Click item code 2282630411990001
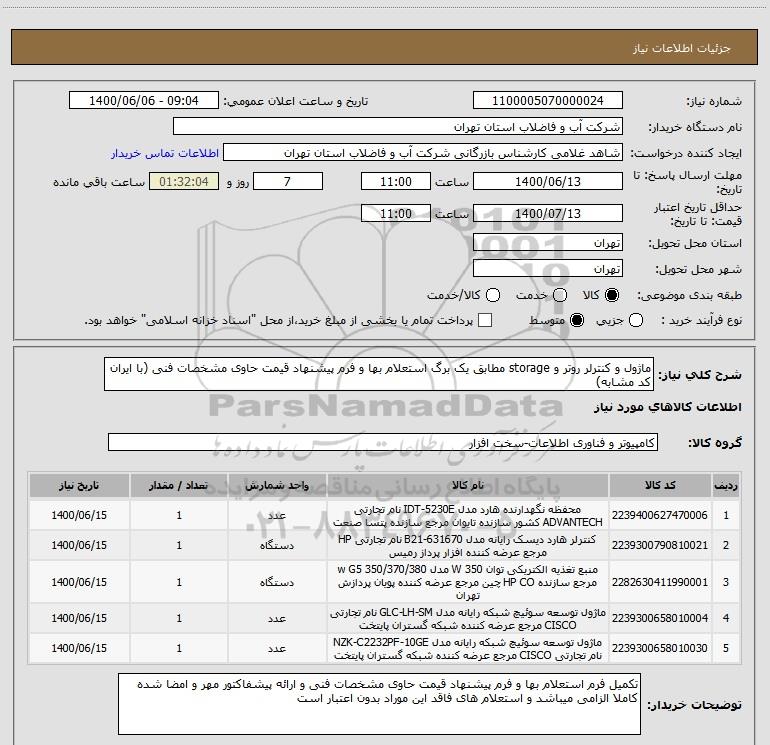 click(660, 582)
